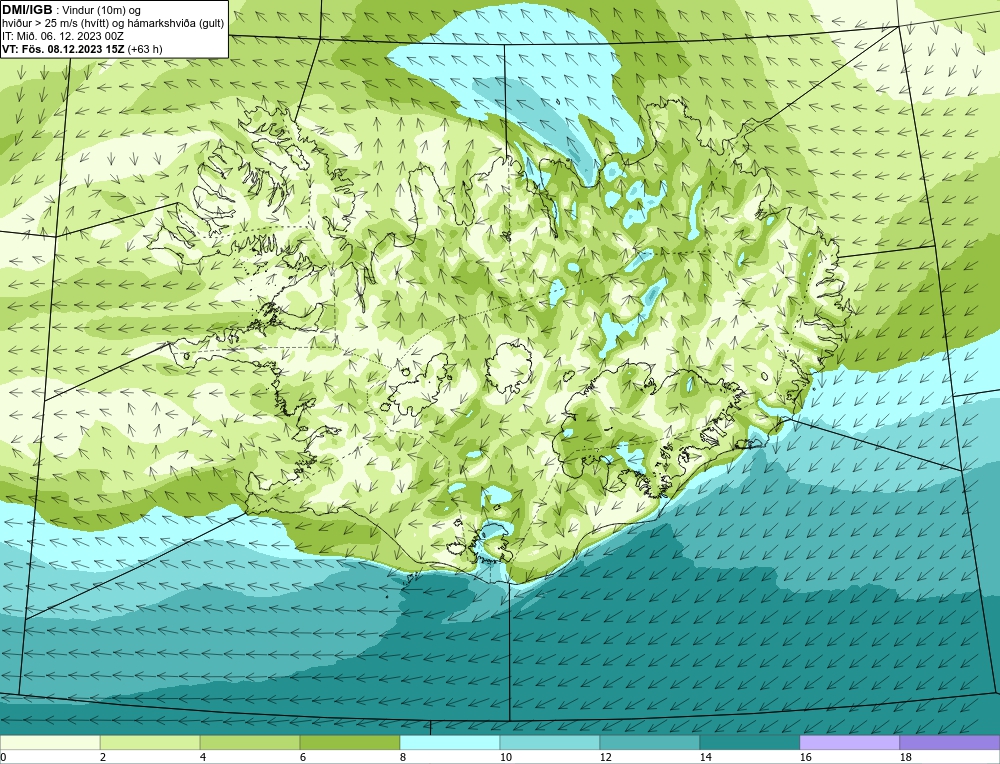Click the 12–14 m/s teal legend swatch
1000x764 pixels.
(x=649, y=742)
